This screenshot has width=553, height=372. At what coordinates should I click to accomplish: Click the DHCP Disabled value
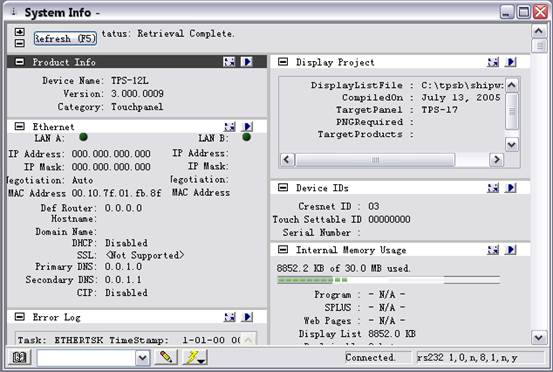126,243
